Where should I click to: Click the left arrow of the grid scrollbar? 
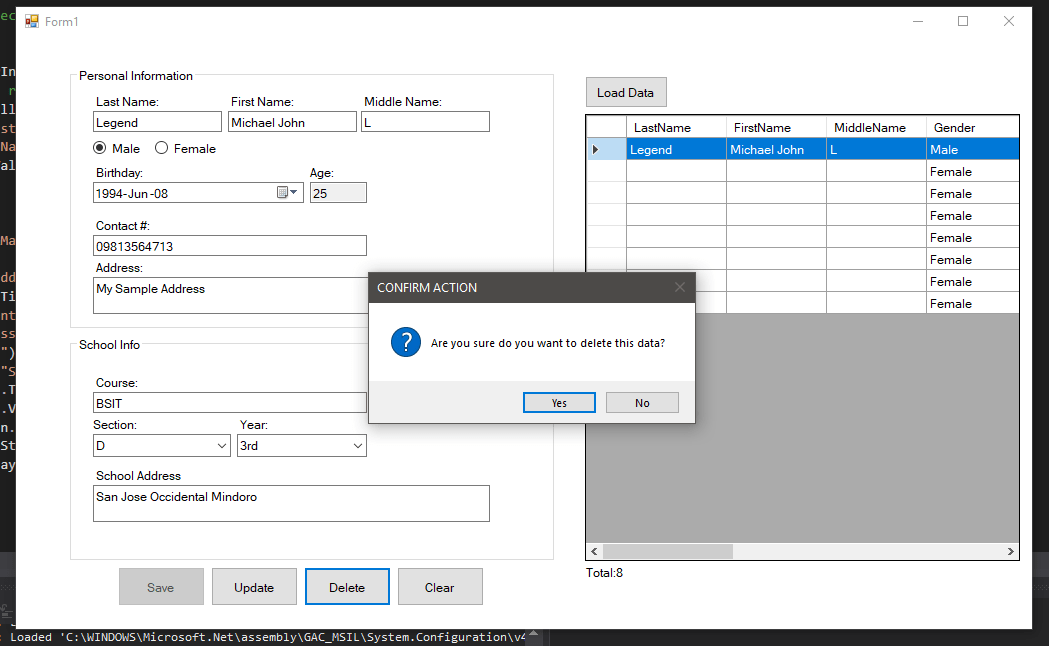coord(594,551)
